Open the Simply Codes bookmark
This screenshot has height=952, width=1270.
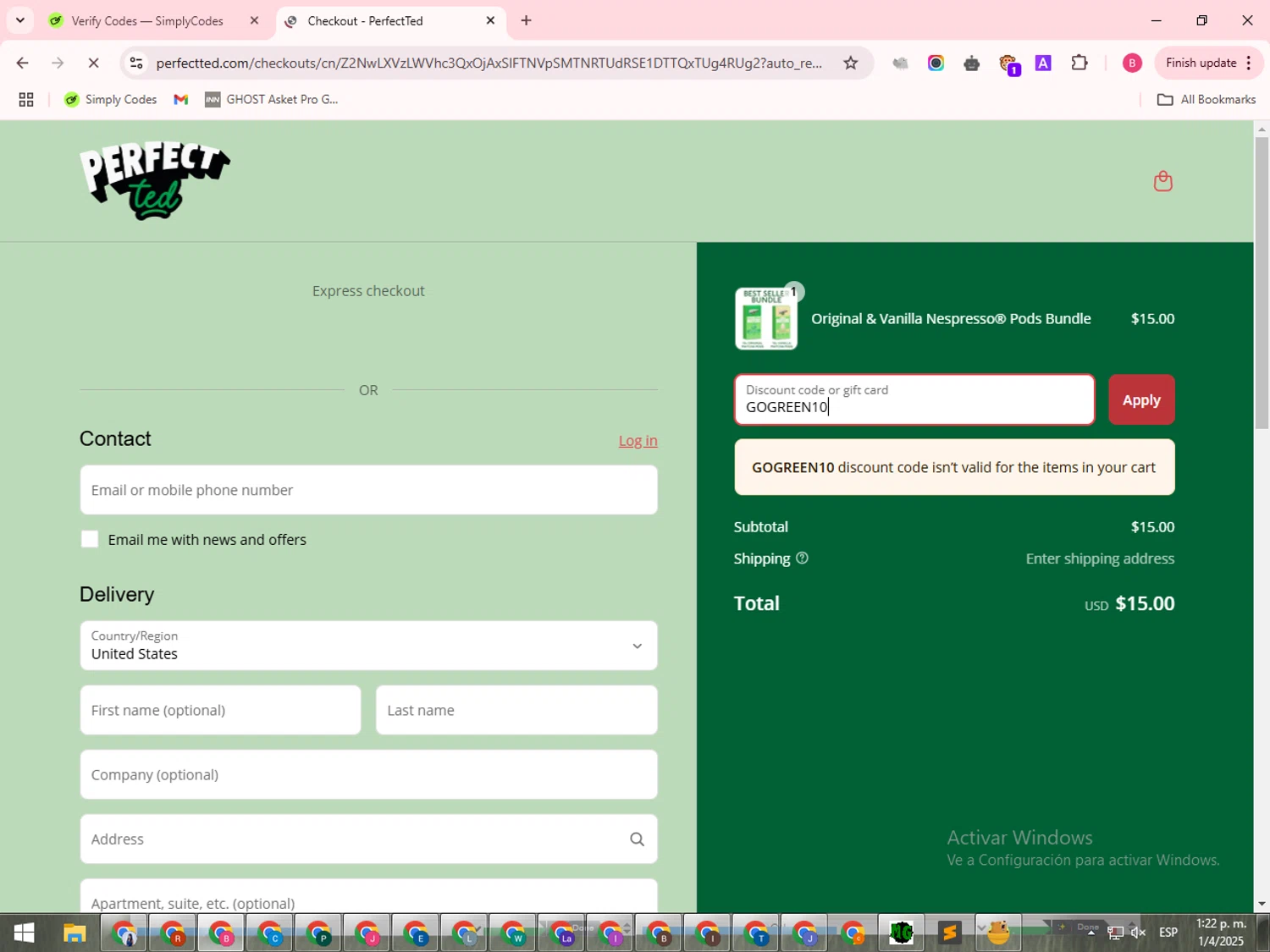(111, 100)
